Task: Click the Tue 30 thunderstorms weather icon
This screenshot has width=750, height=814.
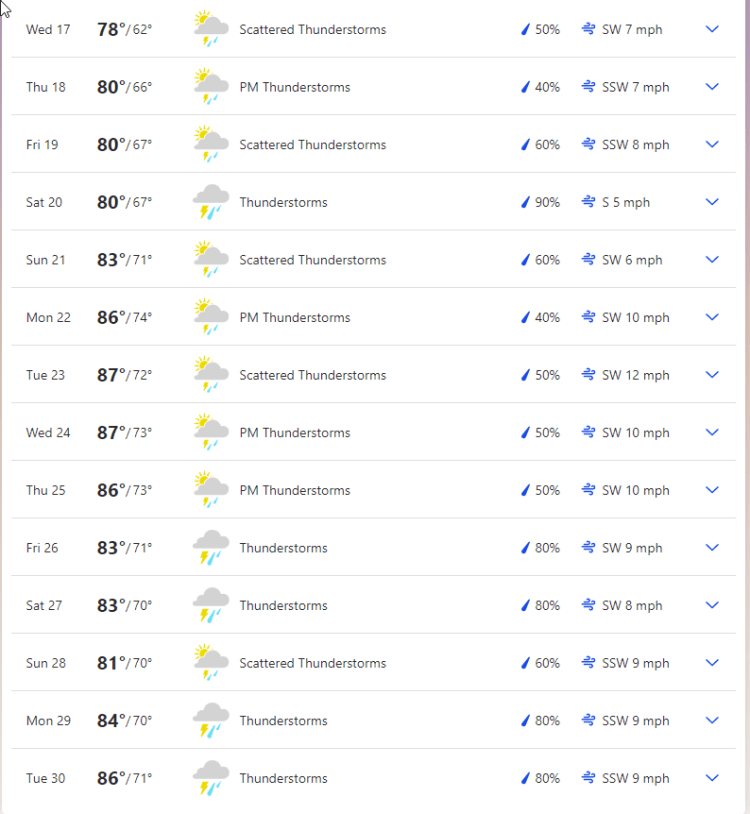Action: (211, 778)
